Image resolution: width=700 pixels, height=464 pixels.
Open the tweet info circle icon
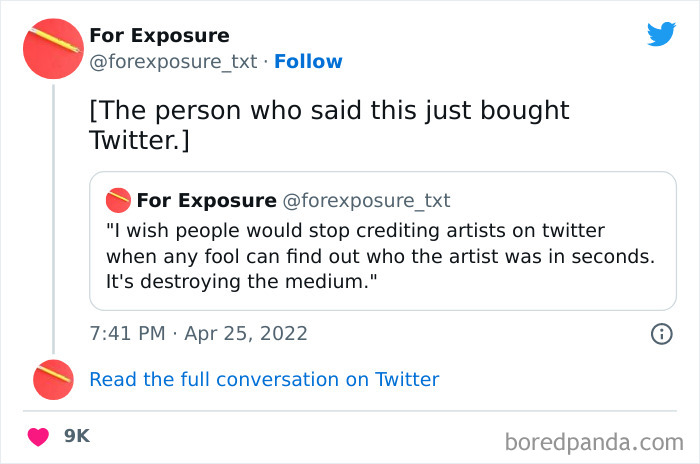pyautogui.click(x=661, y=334)
